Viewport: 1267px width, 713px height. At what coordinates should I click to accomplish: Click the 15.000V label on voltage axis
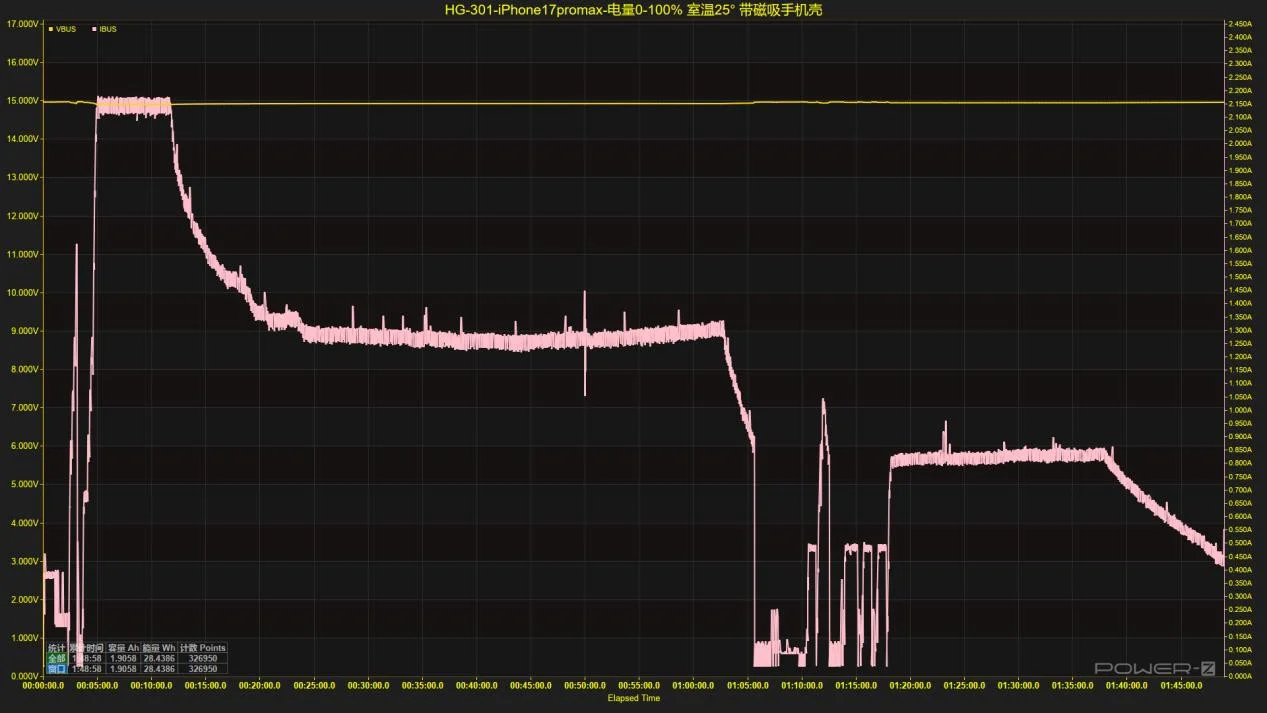tap(22, 101)
